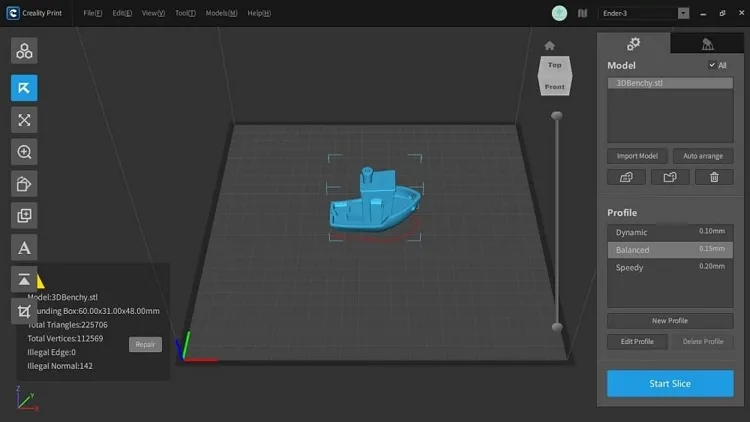Viewport: 750px width, 422px height.
Task: Click the lay flat tool icon
Action: pos(24,279)
